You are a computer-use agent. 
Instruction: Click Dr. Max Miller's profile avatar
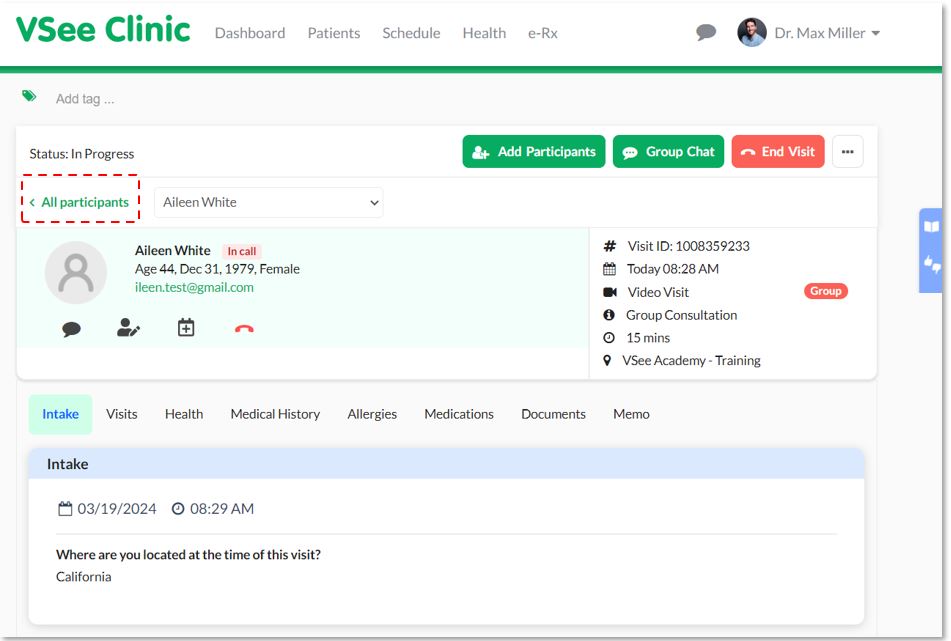coord(751,33)
